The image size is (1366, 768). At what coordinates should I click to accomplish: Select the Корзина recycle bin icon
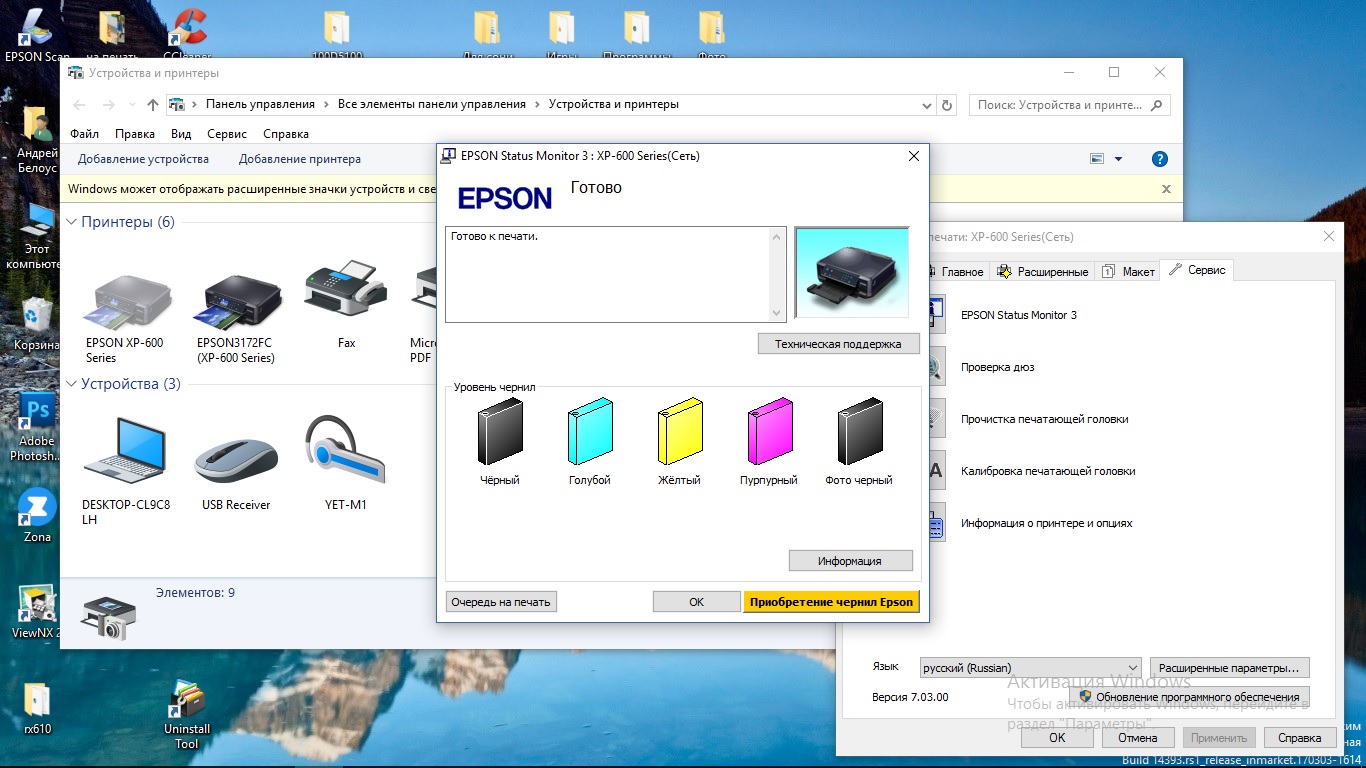38,324
